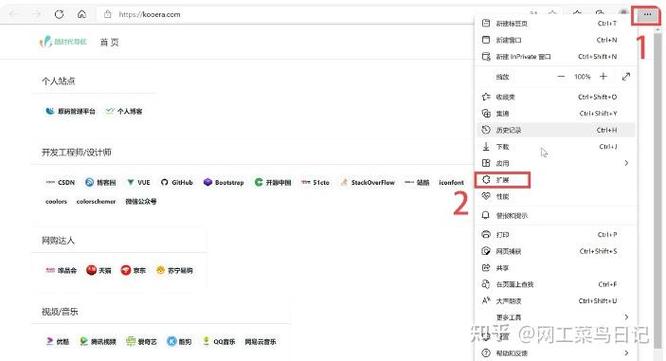
Task: Open the Alerts and tips bell entry
Action: (x=555, y=215)
